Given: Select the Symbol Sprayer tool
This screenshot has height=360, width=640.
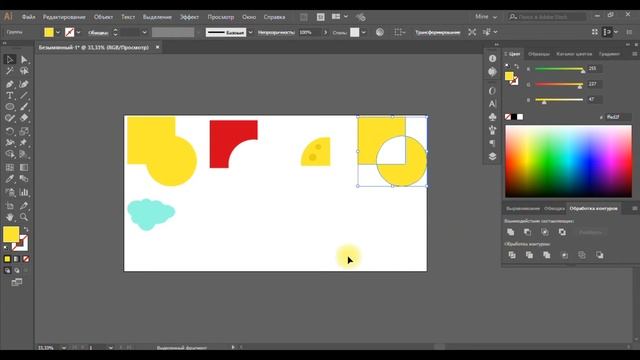Looking at the screenshot, I should [x=10, y=192].
